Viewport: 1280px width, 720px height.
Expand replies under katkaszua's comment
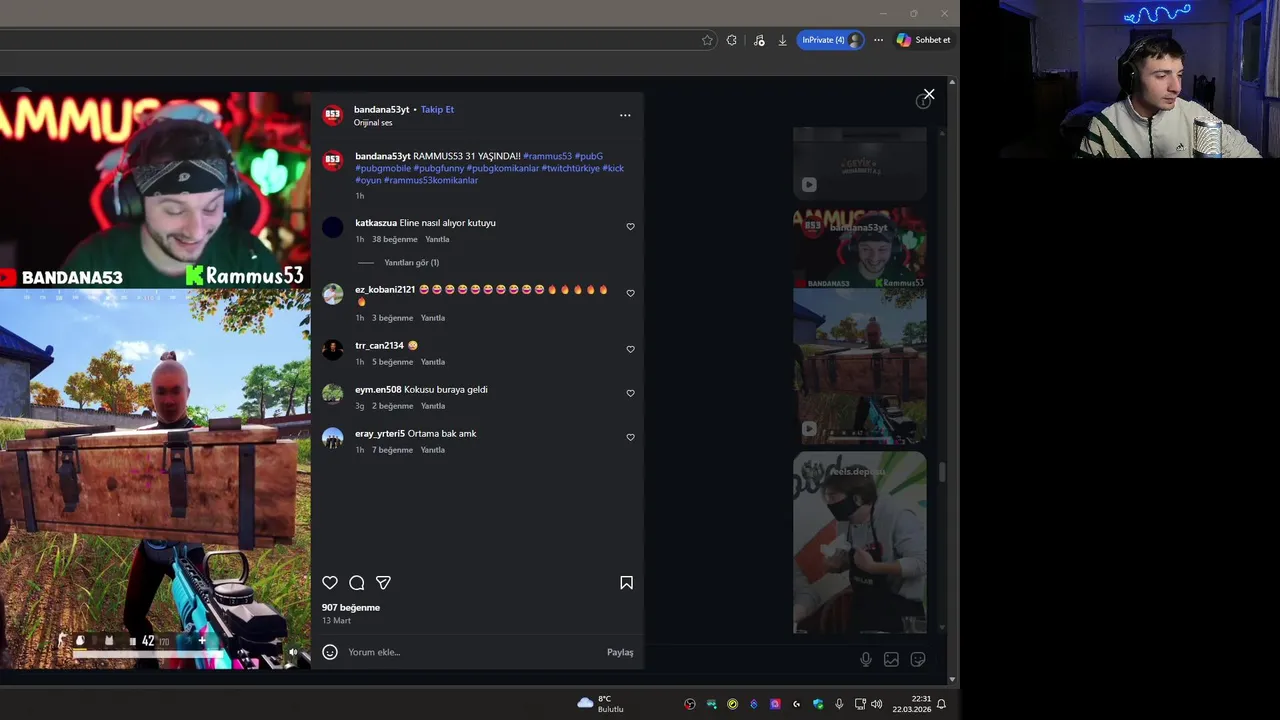pyautogui.click(x=411, y=262)
